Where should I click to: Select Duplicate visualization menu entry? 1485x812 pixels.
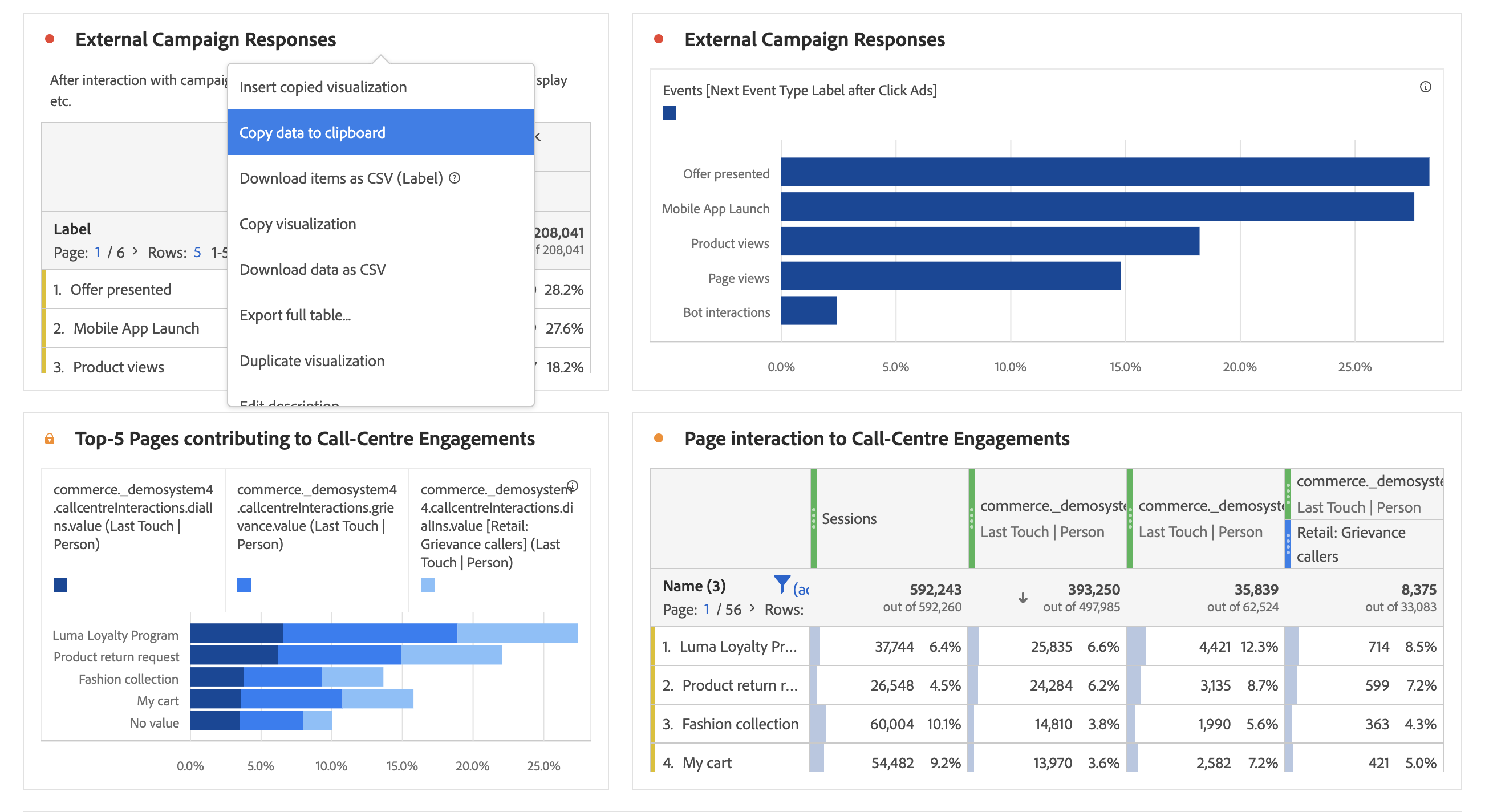(x=312, y=361)
